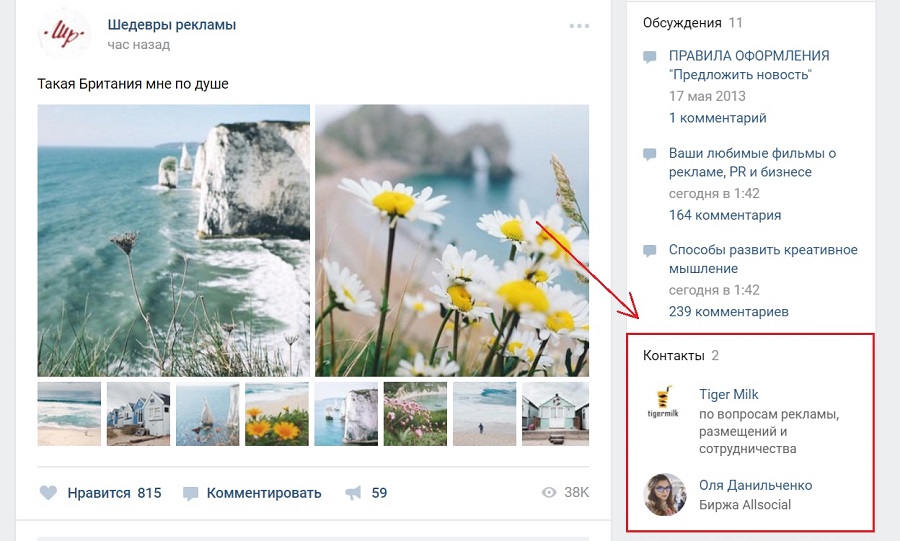
Task: Click the comment speech bubble icon
Action: [191, 493]
